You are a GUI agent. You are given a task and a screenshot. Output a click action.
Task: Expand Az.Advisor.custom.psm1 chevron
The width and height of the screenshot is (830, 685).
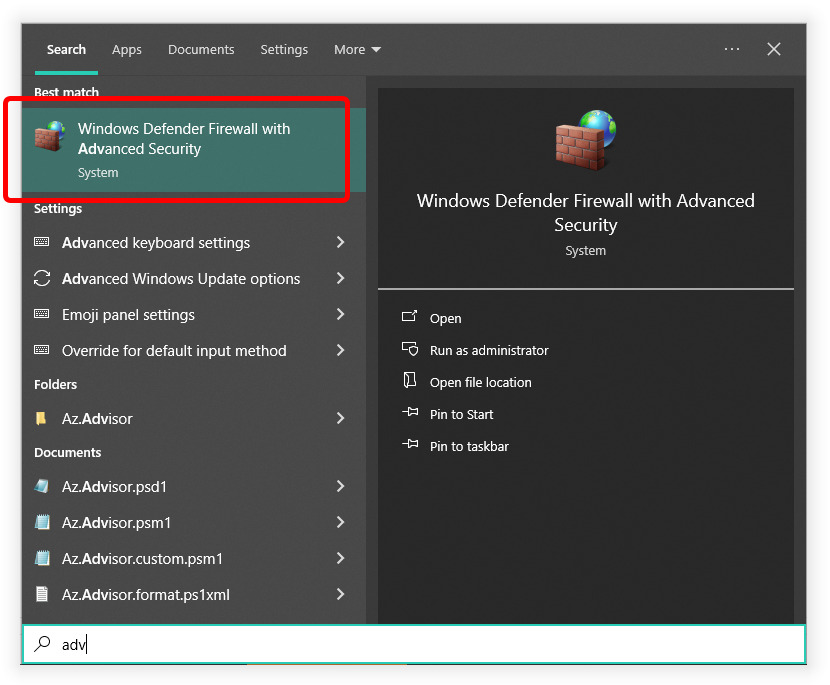(341, 558)
